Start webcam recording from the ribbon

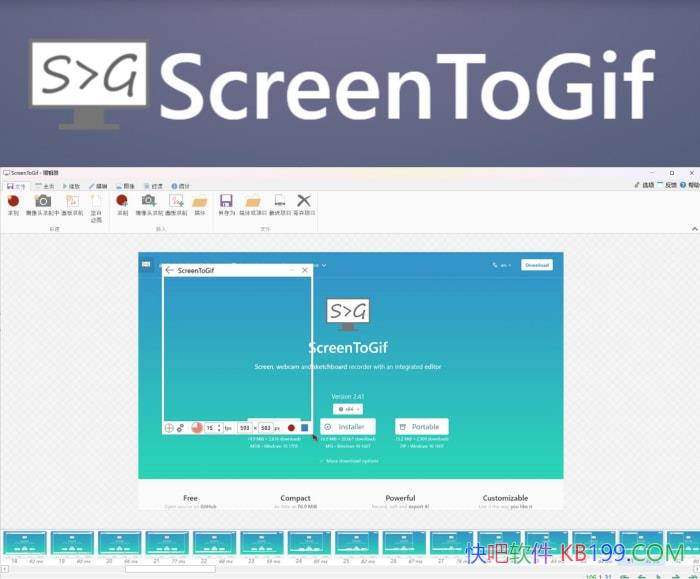43,202
